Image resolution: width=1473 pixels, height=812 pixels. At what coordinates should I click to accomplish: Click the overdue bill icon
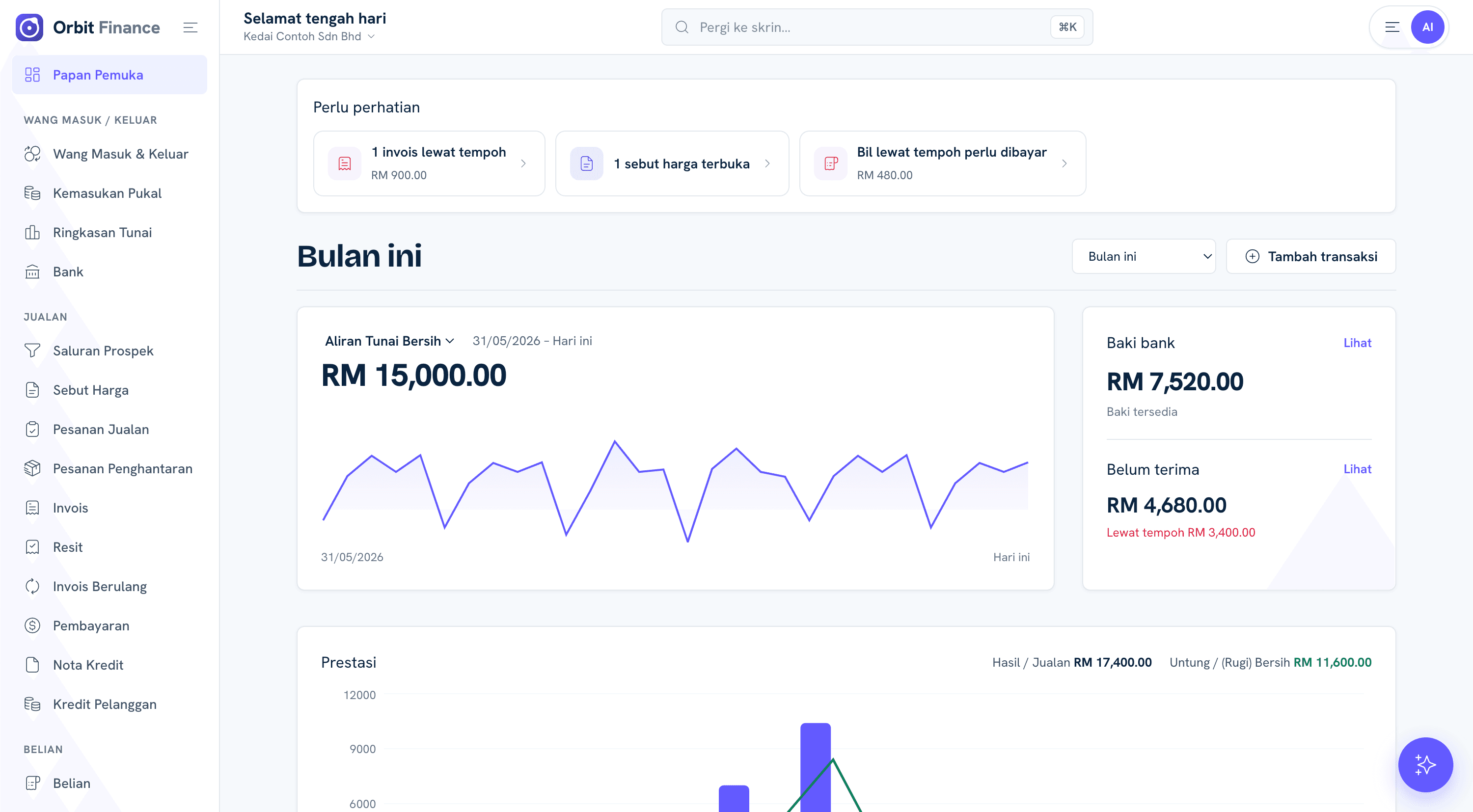click(831, 164)
